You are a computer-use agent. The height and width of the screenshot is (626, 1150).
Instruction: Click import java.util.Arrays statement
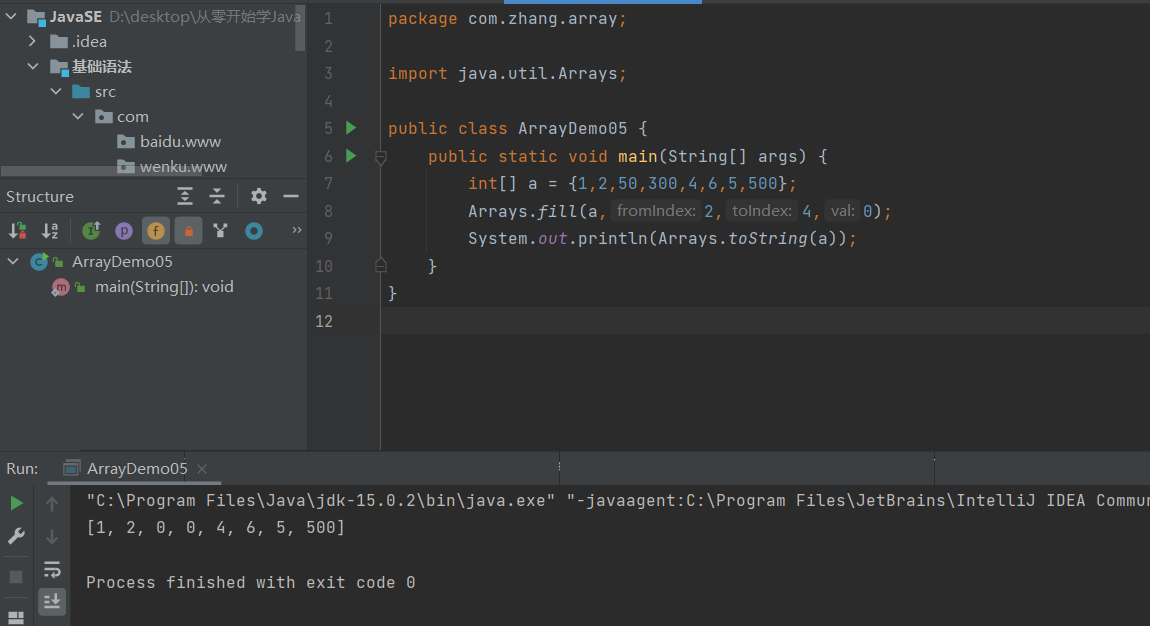click(507, 73)
